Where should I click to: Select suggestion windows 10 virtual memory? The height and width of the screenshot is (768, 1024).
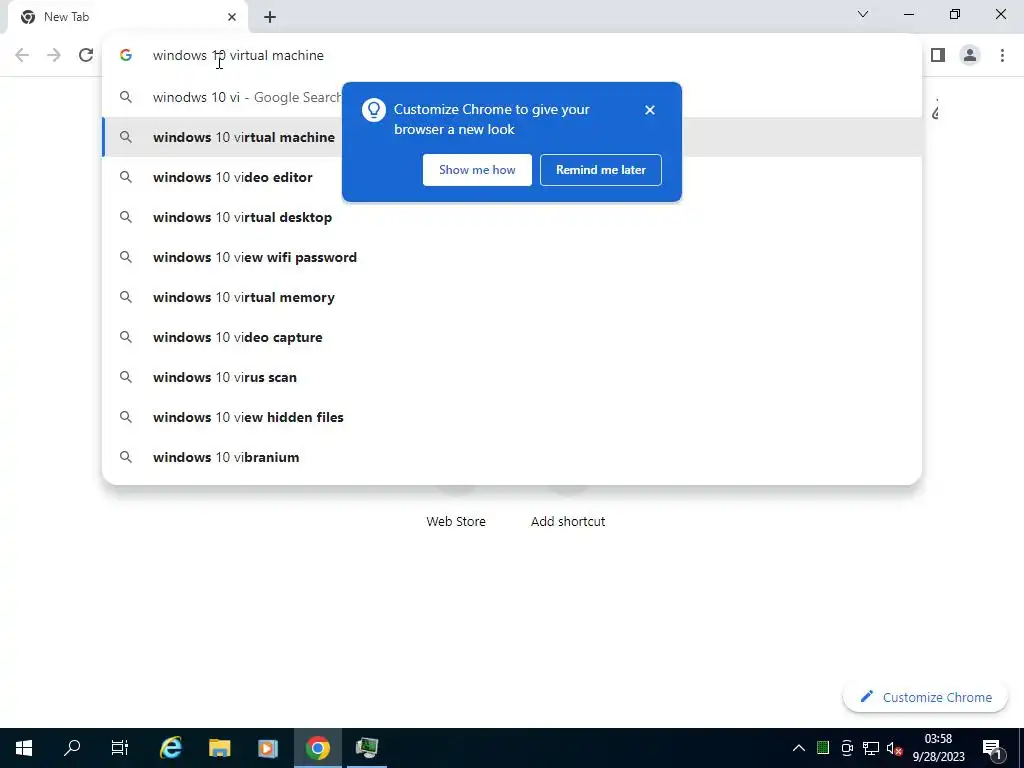pyautogui.click(x=512, y=297)
